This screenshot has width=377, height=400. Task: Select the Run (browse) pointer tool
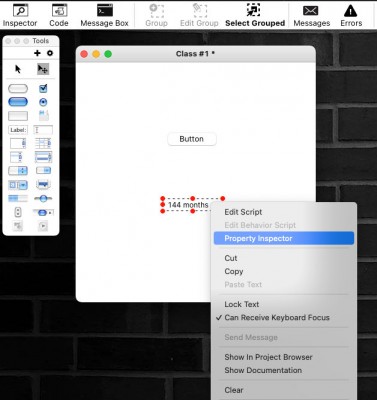pyautogui.click(x=18, y=69)
